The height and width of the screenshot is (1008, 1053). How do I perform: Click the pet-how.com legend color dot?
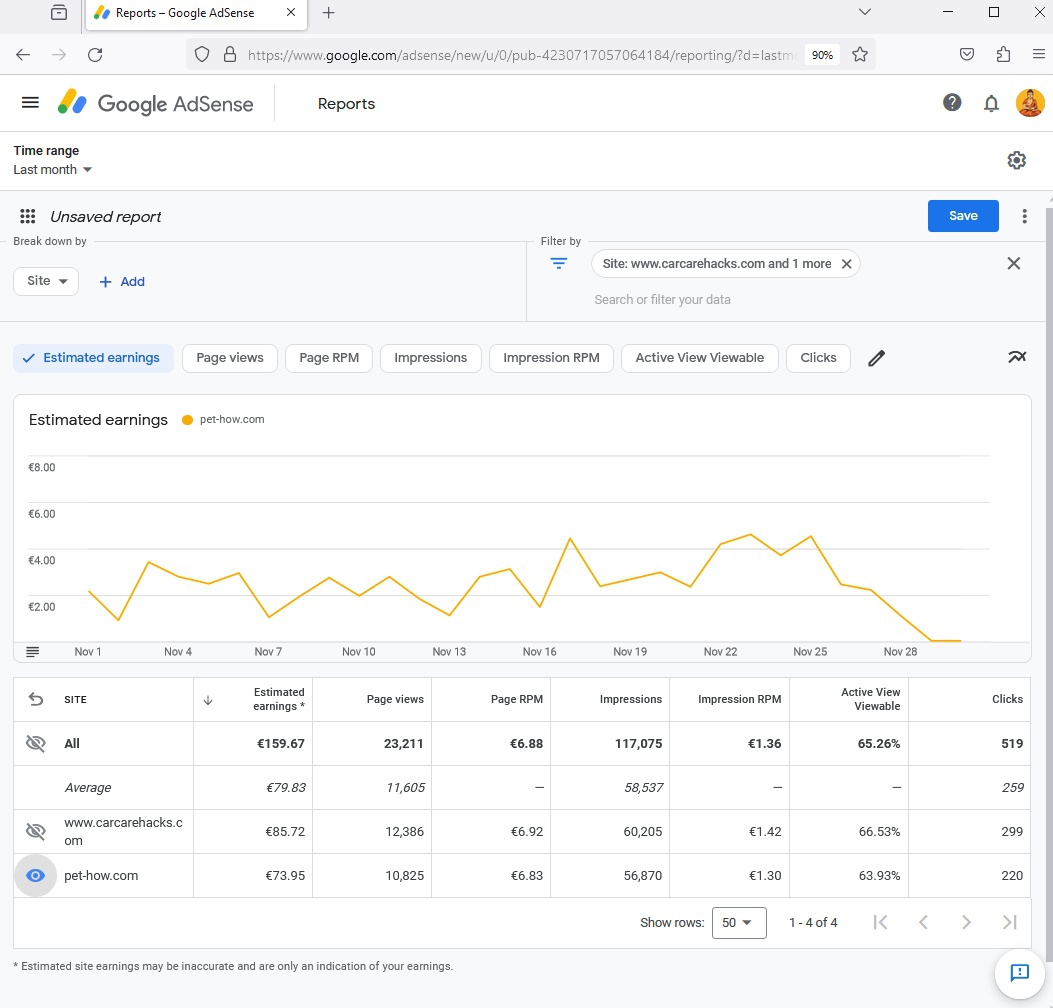click(x=187, y=420)
